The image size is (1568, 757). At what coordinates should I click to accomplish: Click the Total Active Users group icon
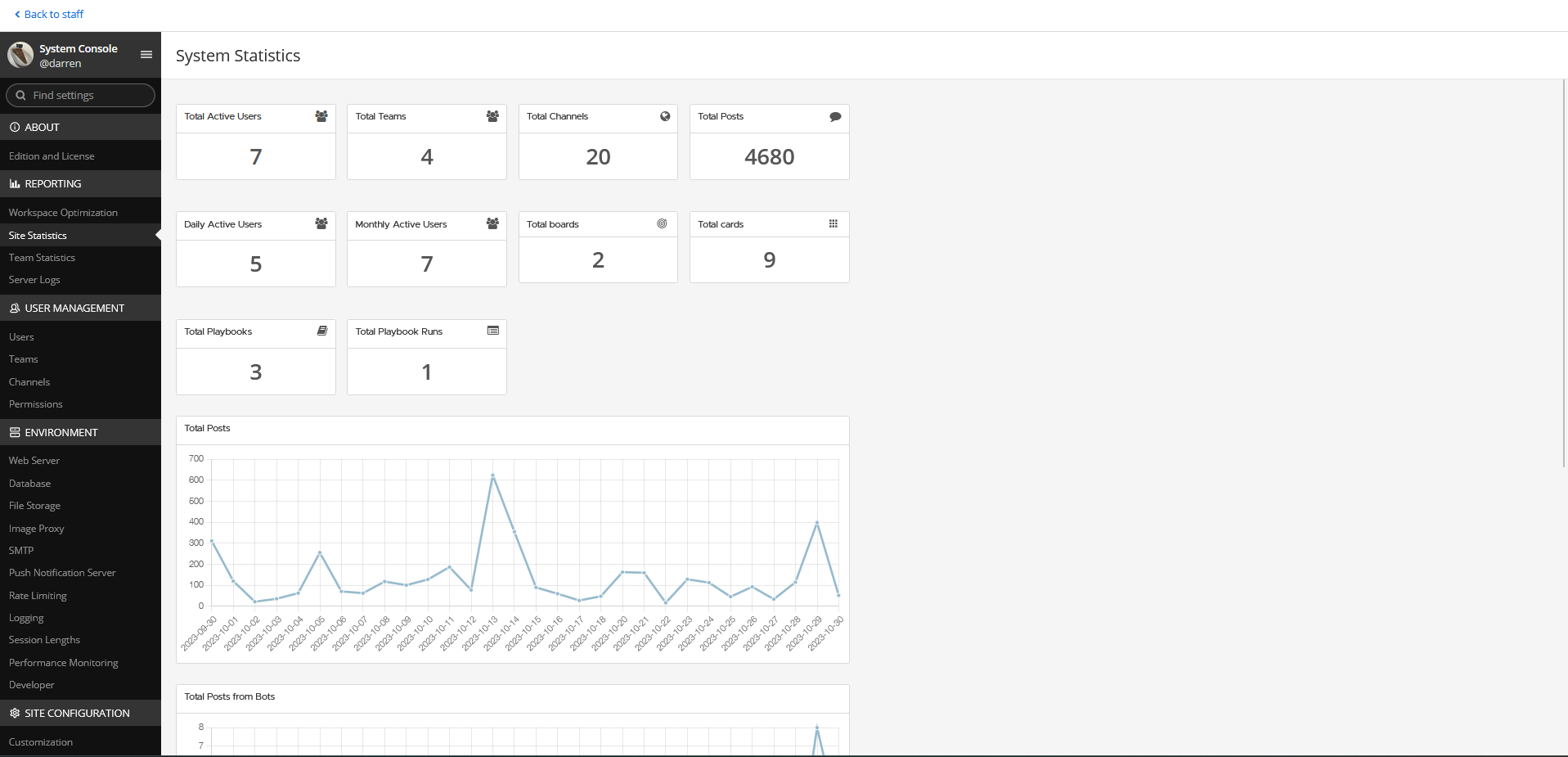pyautogui.click(x=321, y=116)
